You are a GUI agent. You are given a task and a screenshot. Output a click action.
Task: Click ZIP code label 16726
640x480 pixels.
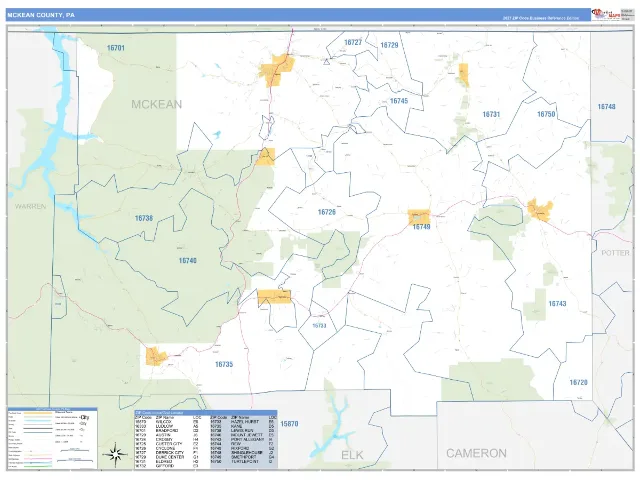(327, 212)
